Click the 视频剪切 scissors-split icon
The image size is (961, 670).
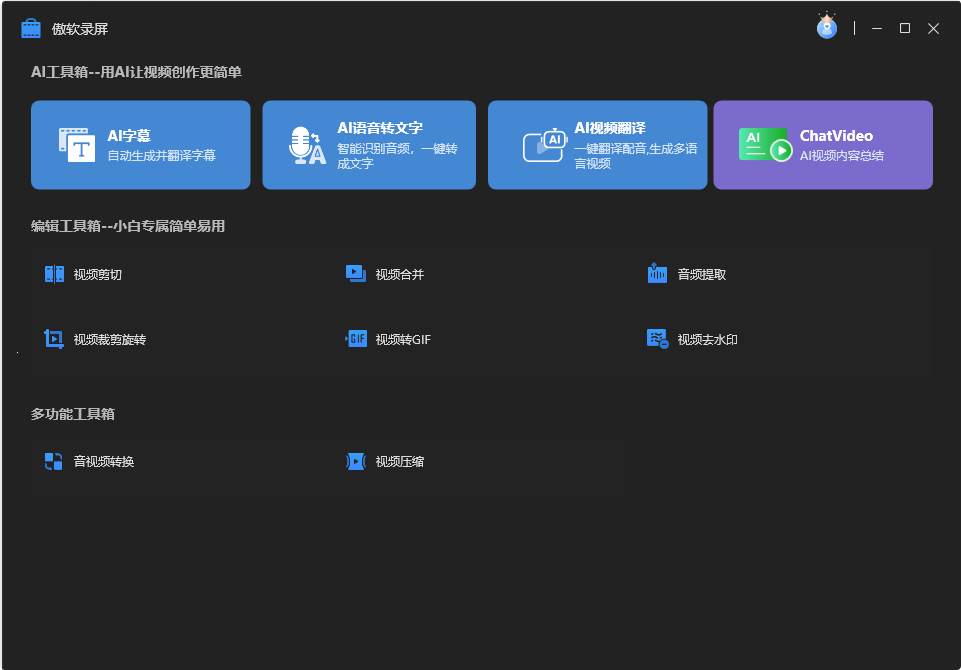point(54,274)
